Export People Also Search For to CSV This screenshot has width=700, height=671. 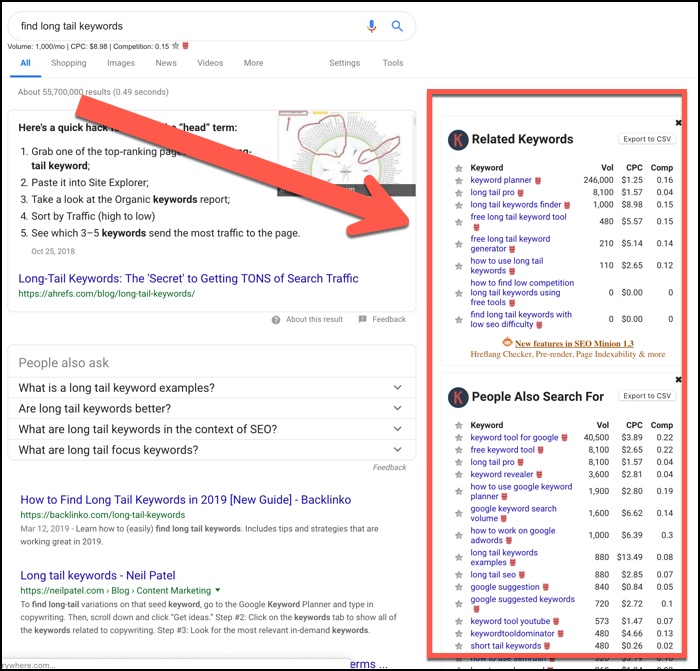tap(647, 396)
